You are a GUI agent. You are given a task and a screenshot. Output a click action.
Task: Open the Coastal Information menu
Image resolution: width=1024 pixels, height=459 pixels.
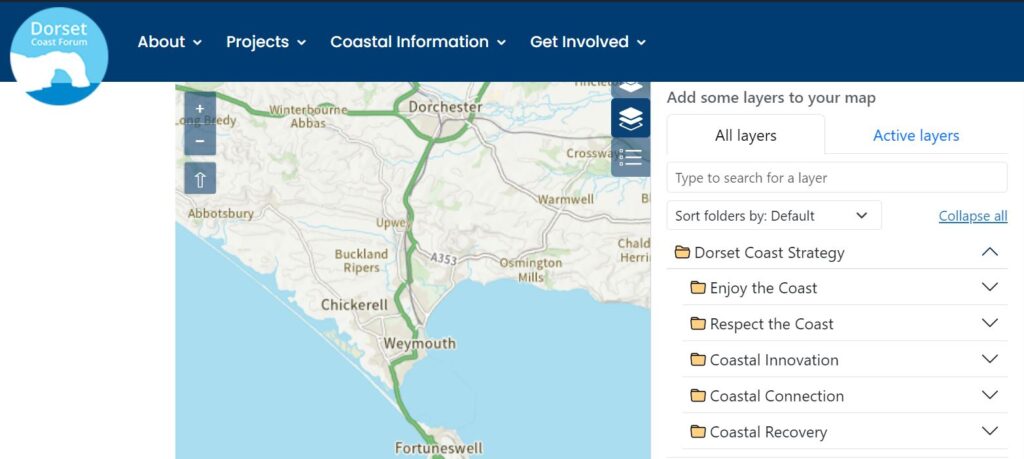click(x=418, y=42)
